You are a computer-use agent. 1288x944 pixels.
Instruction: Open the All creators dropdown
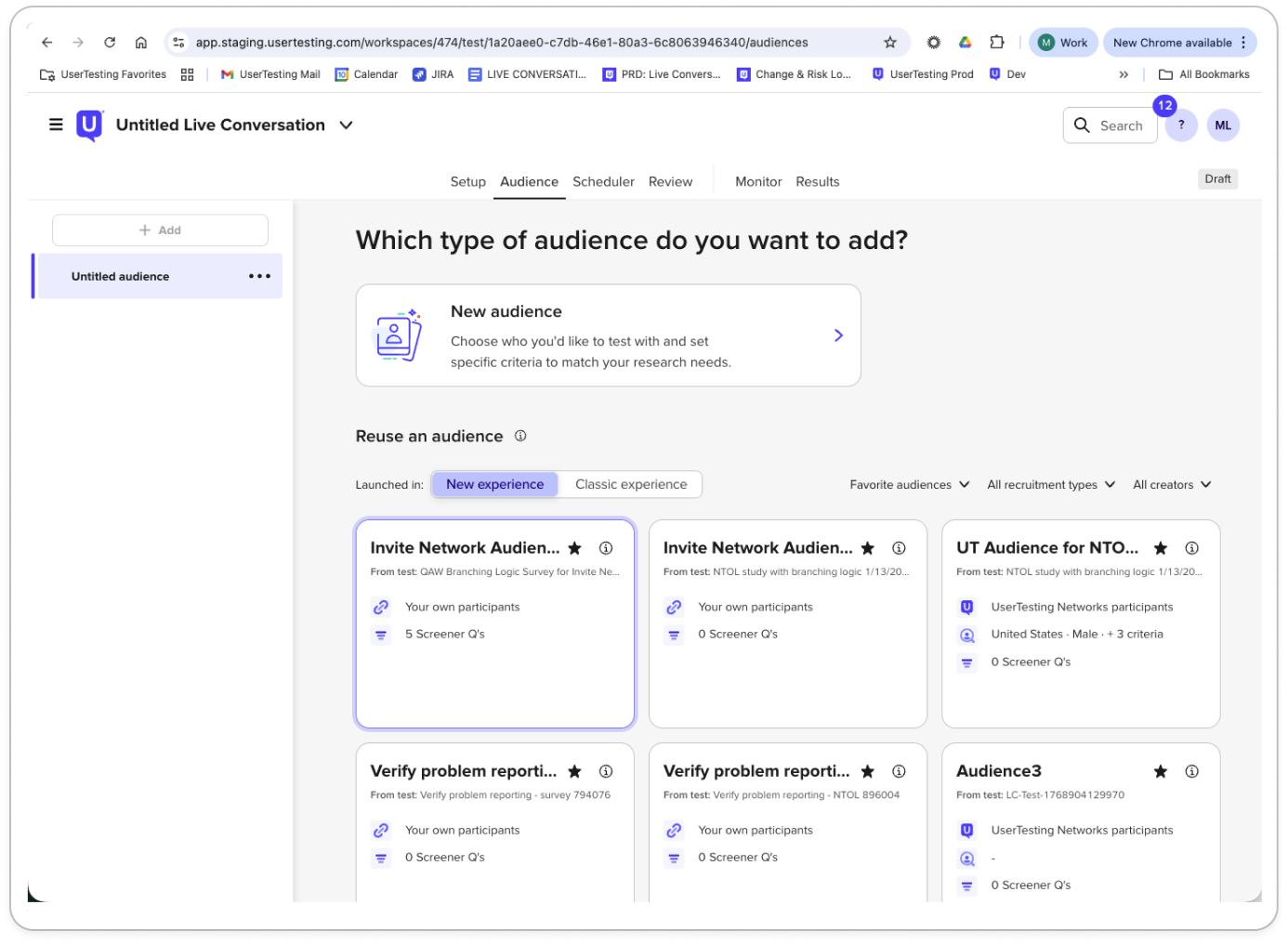1171,484
